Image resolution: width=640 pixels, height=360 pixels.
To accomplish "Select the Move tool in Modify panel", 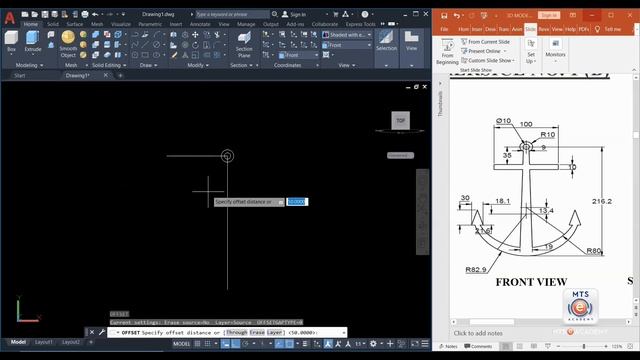I will (x=195, y=35).
